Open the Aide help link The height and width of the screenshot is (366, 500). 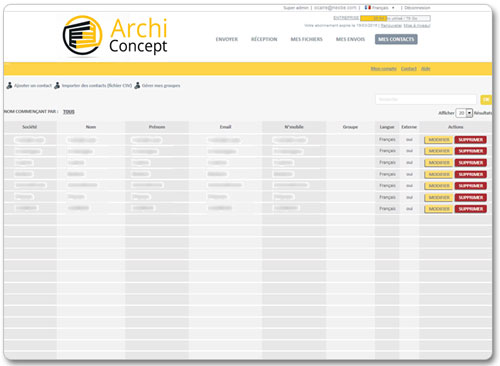coord(426,69)
